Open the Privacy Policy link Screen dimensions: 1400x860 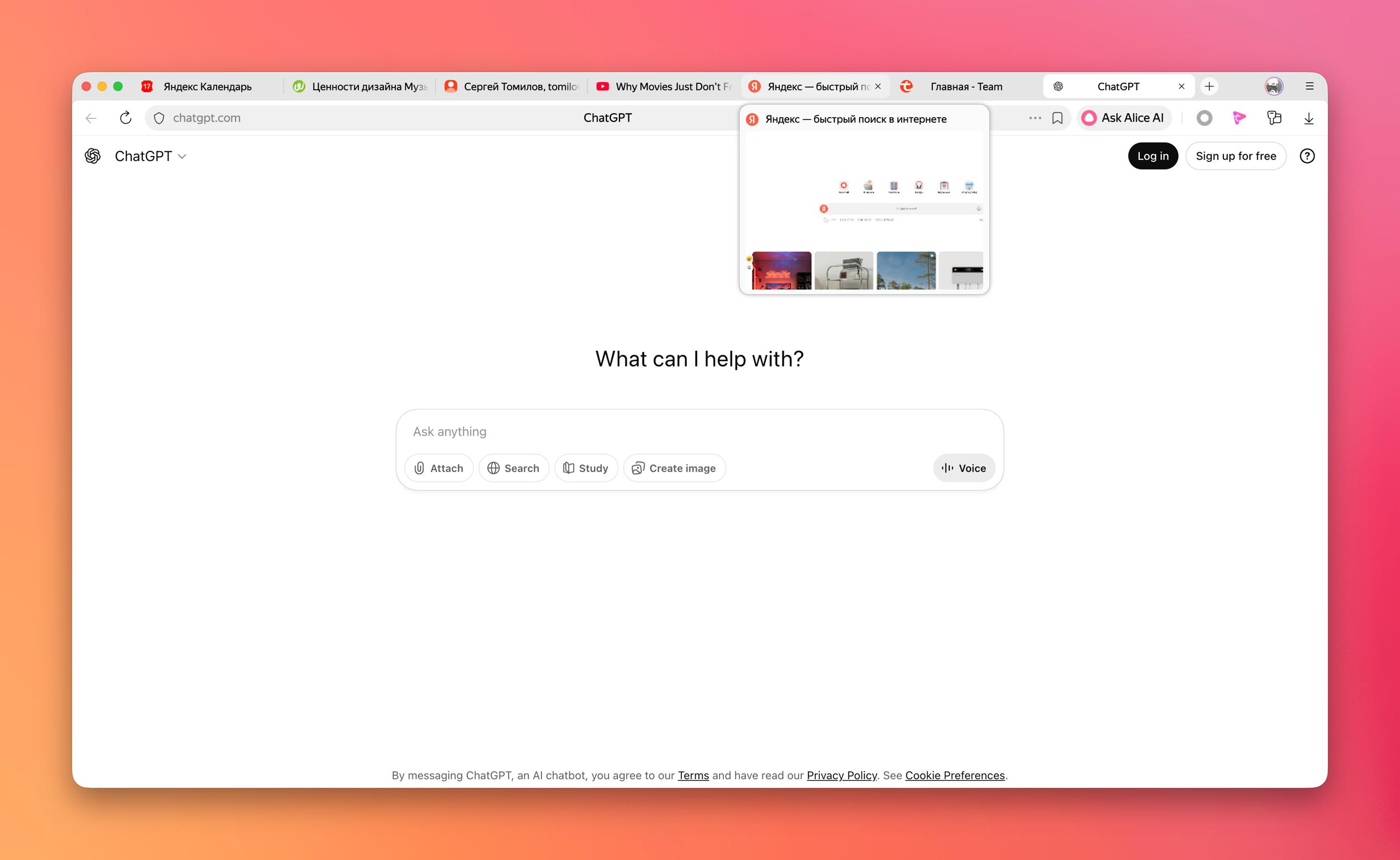[x=841, y=775]
